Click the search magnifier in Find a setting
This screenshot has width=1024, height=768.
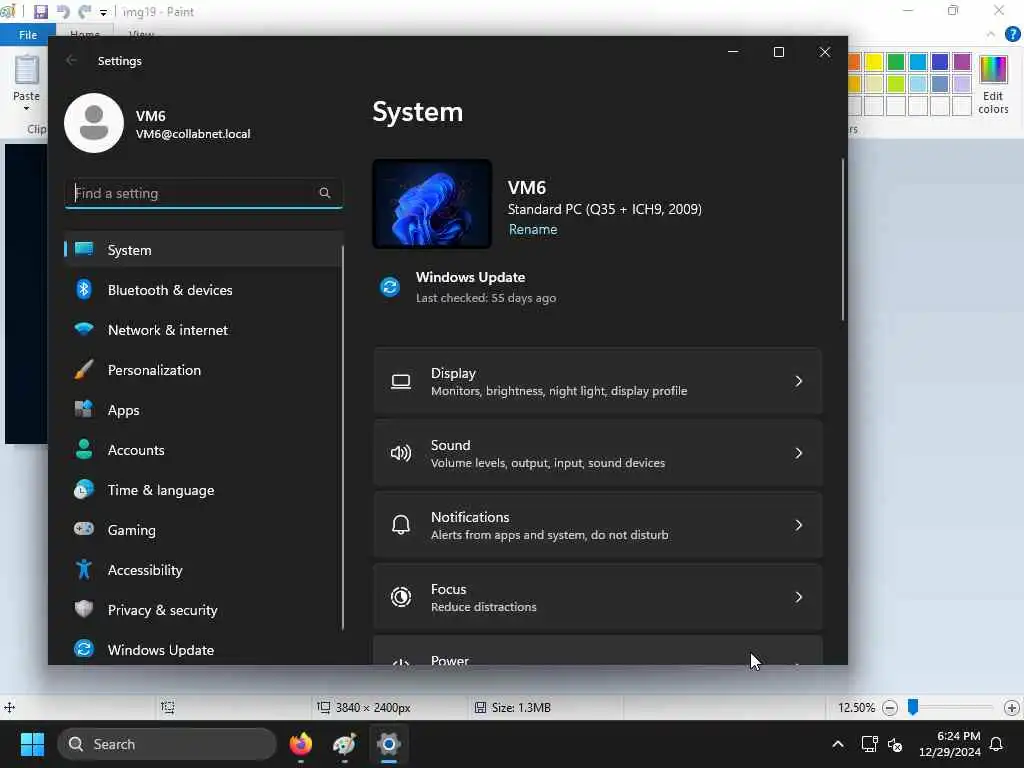click(x=325, y=193)
